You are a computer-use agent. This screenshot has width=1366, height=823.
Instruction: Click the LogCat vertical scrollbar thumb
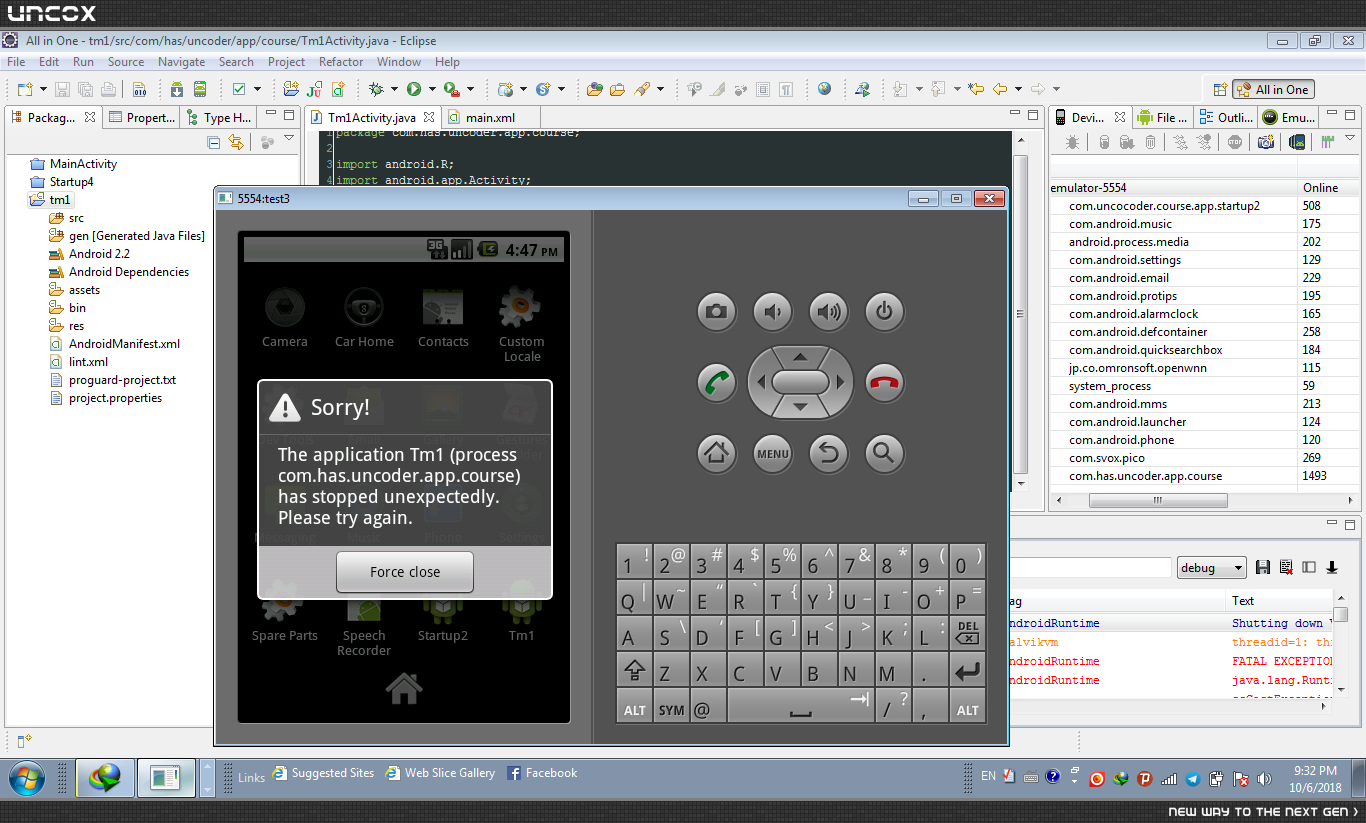[1340, 617]
